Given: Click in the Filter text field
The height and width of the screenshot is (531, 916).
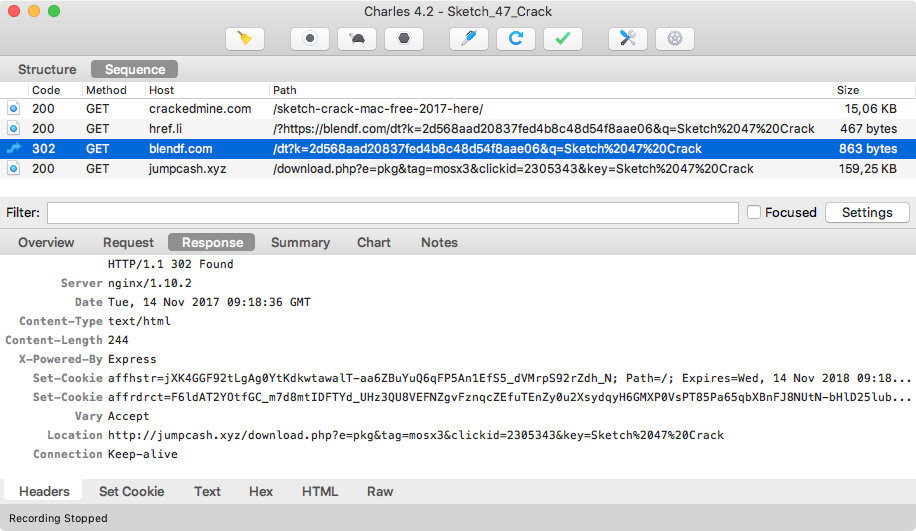Looking at the screenshot, I should point(392,213).
